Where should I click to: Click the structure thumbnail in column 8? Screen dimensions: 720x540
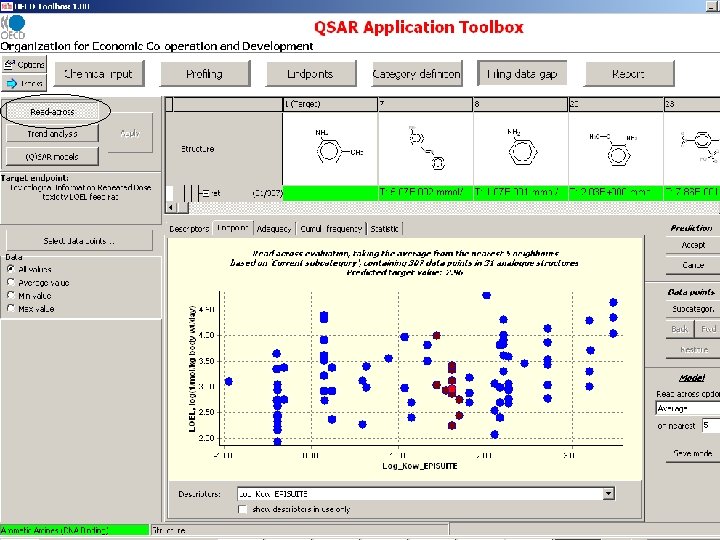521,149
